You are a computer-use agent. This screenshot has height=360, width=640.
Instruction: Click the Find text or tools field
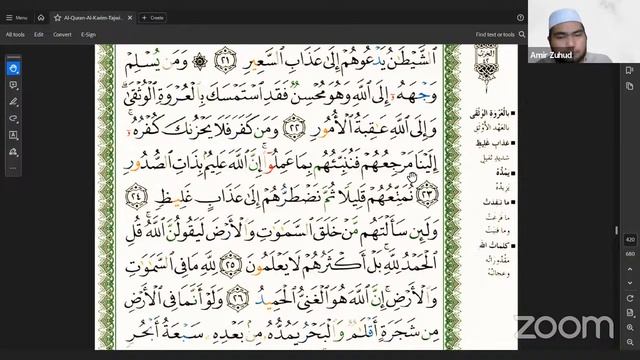pyautogui.click(x=495, y=35)
